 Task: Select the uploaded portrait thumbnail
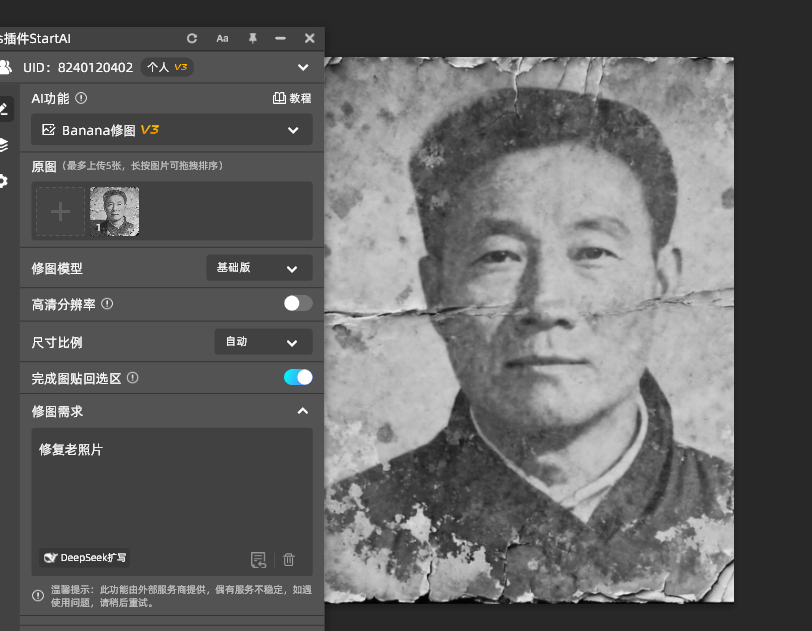click(115, 211)
